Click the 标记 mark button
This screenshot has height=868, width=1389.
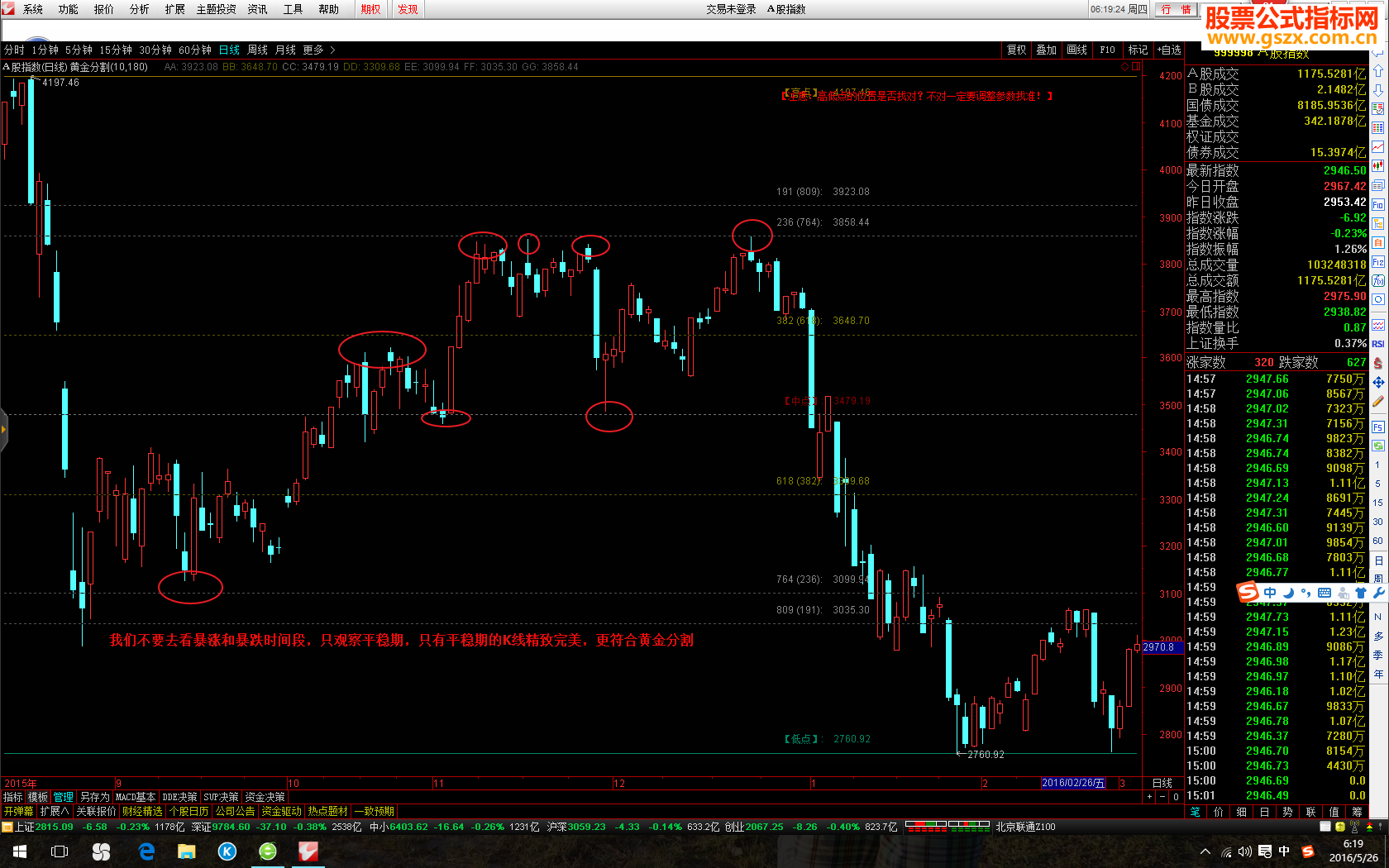[x=1138, y=50]
